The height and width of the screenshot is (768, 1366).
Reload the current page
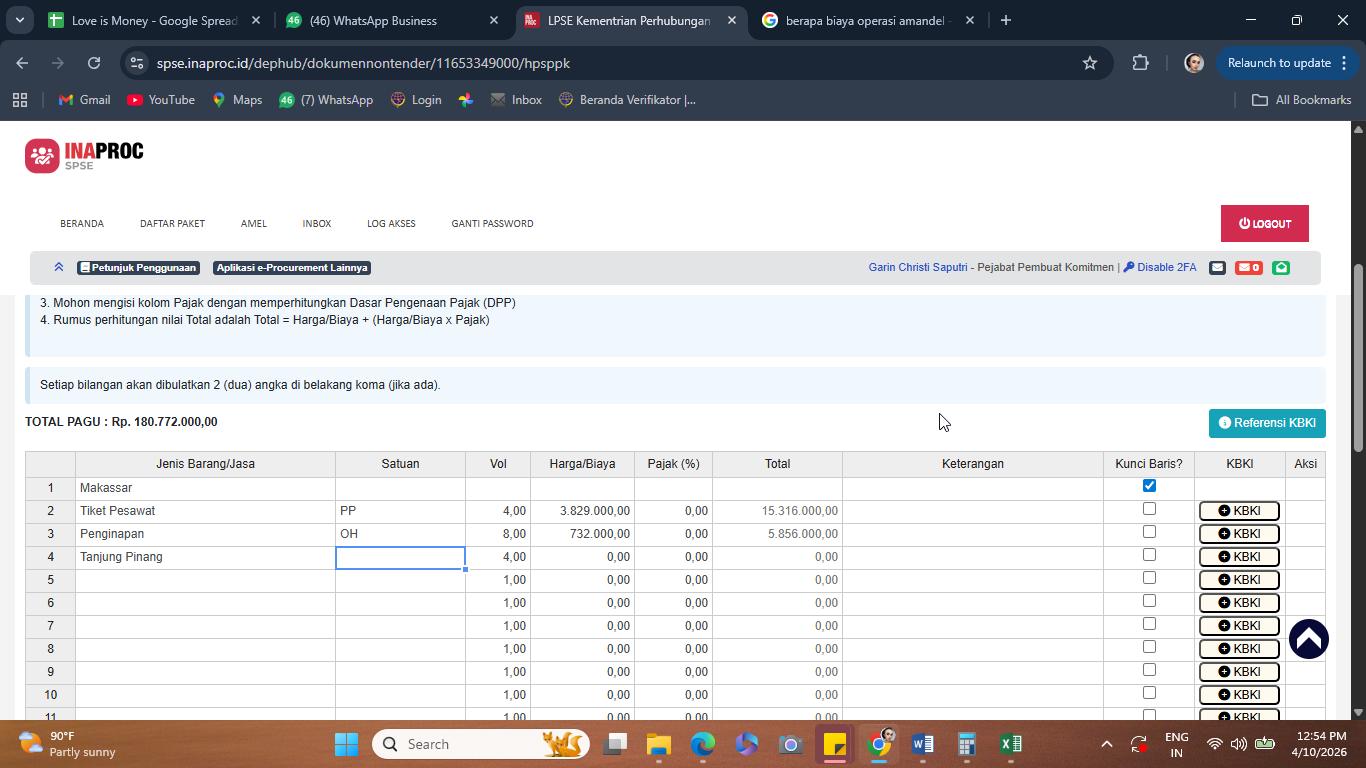point(94,63)
